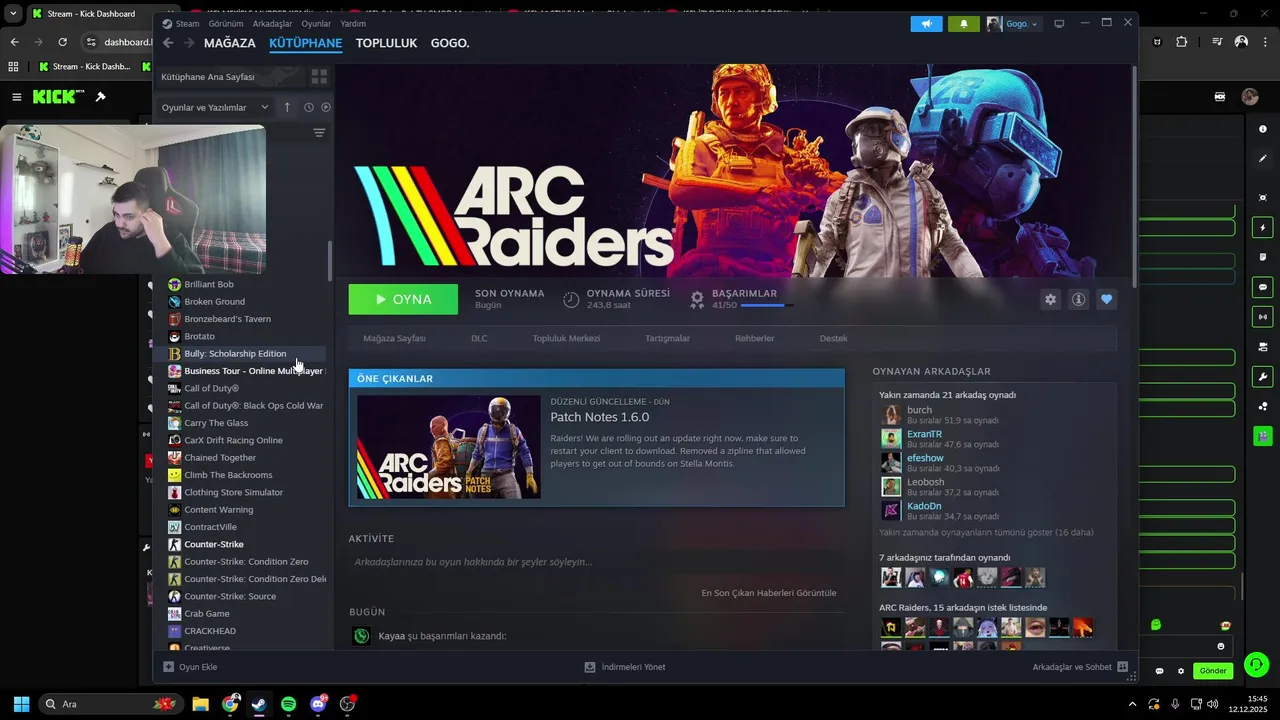The height and width of the screenshot is (720, 1280).
Task: Click Kick sidebar chat bubble icon
Action: pyautogui.click(x=1263, y=287)
